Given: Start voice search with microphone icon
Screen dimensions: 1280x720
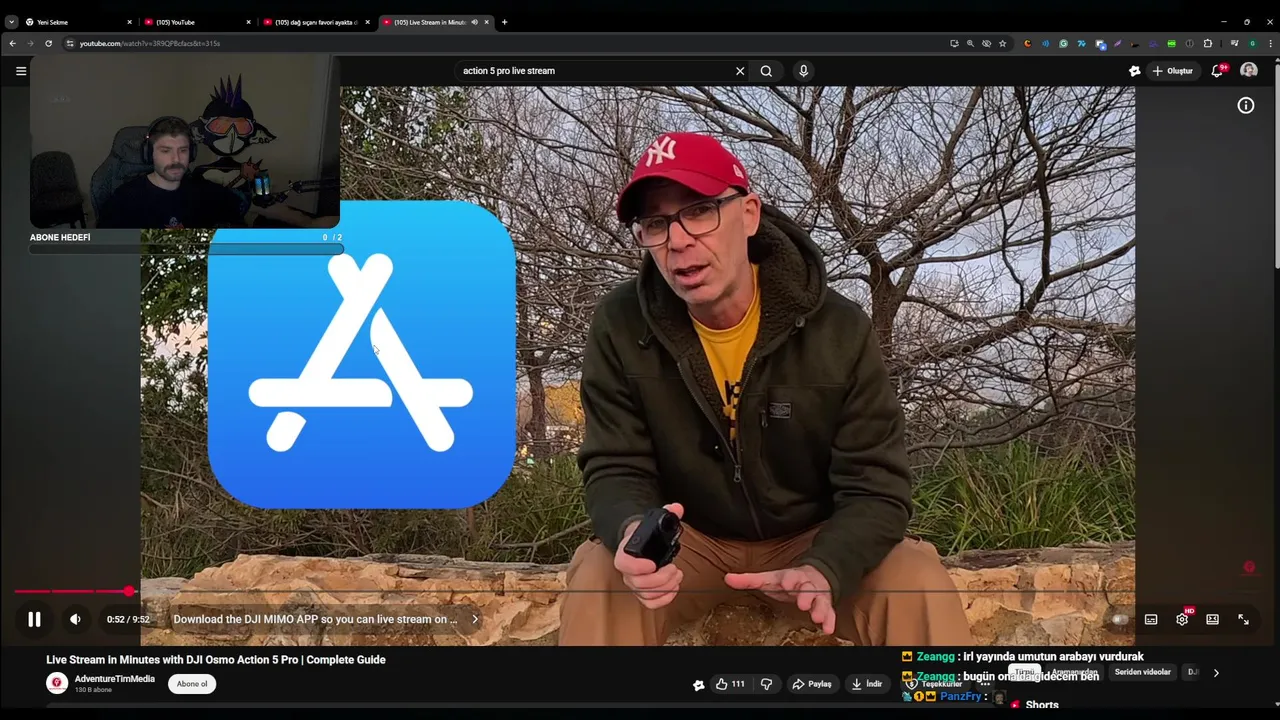Looking at the screenshot, I should click(x=803, y=71).
